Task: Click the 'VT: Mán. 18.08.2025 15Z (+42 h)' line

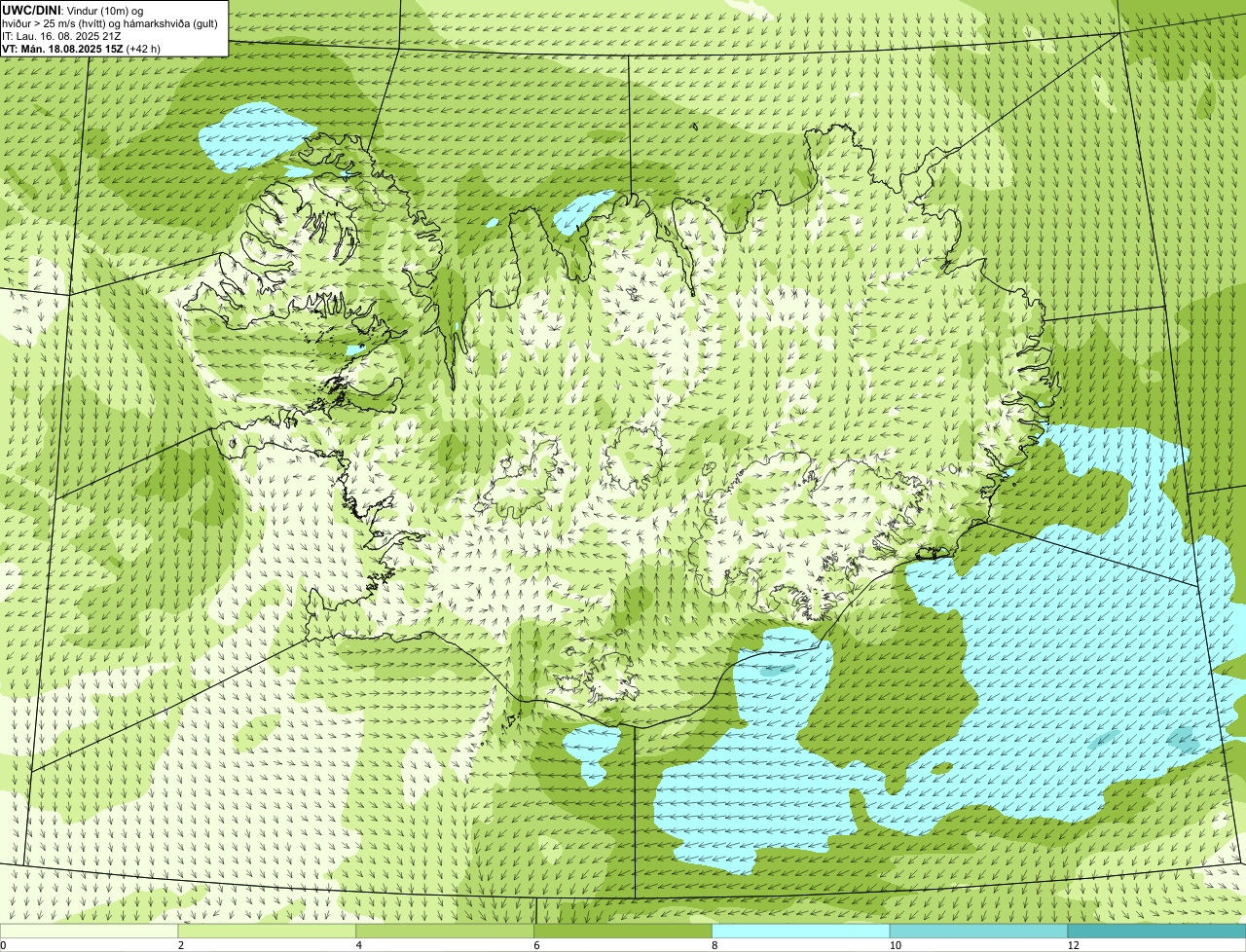Action: (81, 48)
